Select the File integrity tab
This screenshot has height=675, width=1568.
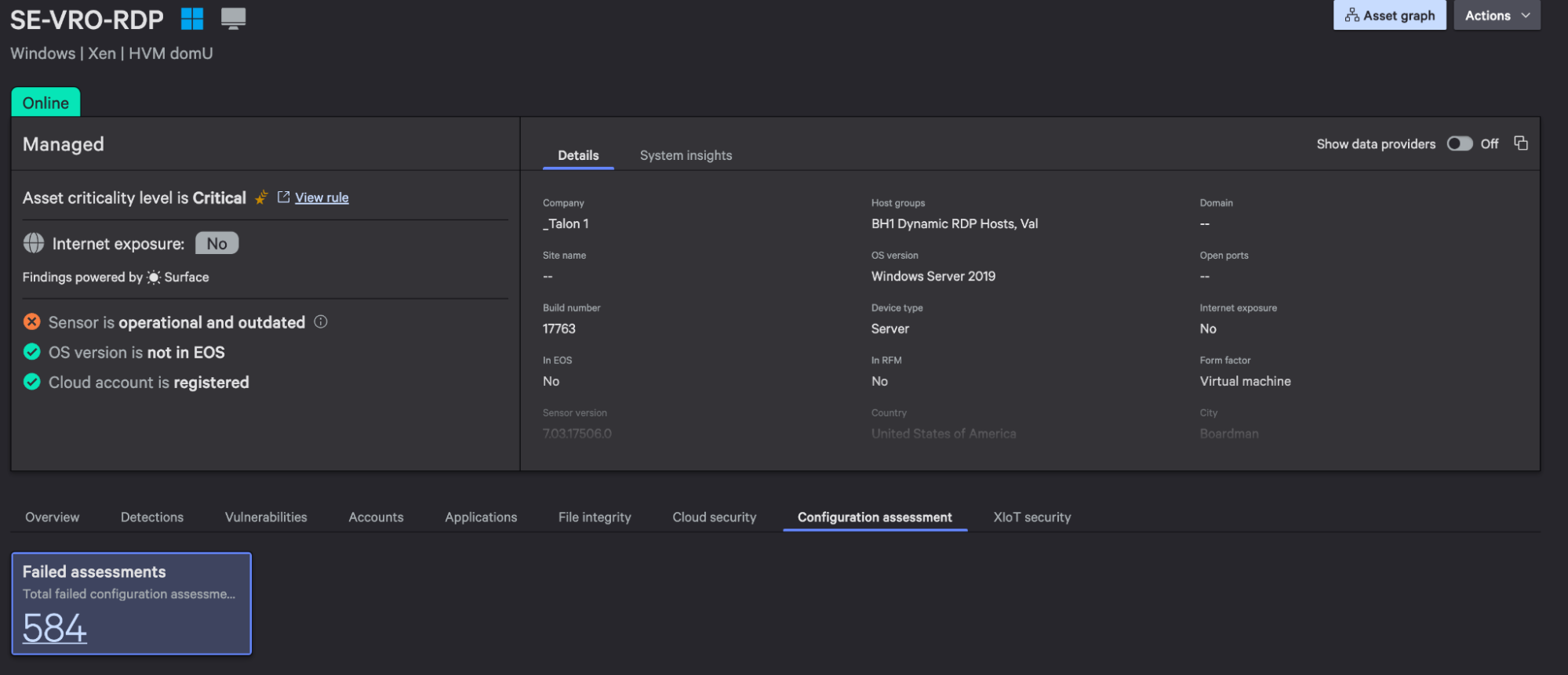[595, 517]
